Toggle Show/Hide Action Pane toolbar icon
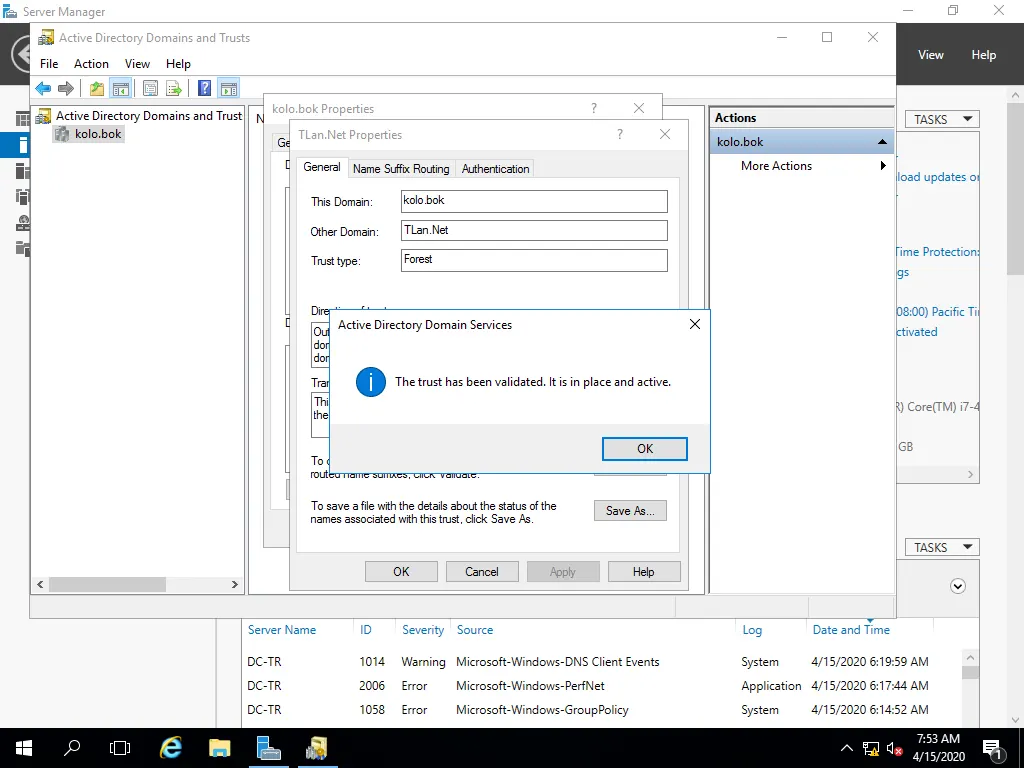The height and width of the screenshot is (768, 1024). [229, 88]
